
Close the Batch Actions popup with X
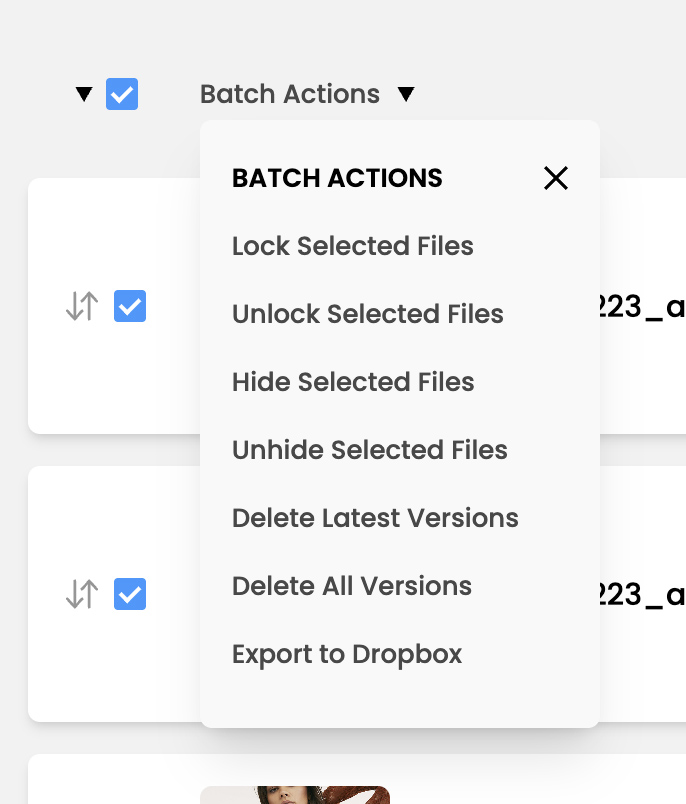click(x=556, y=178)
